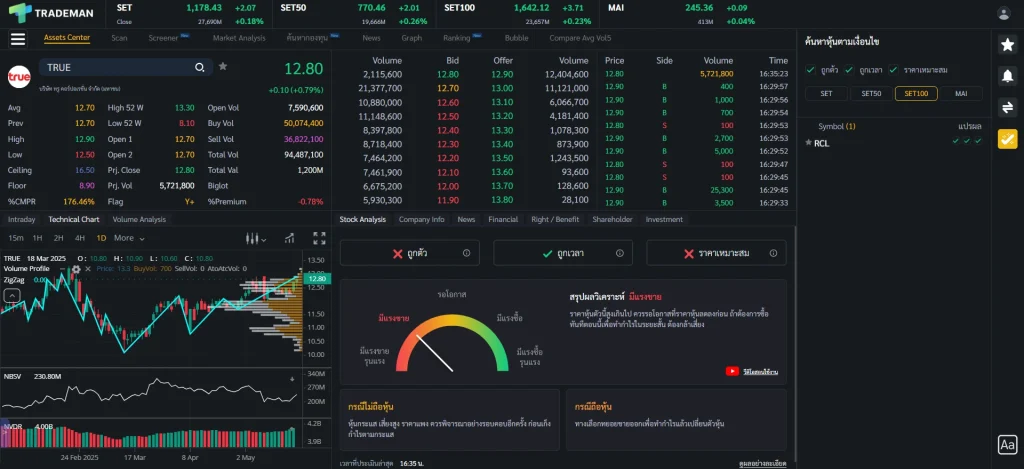Click the star to favorite TRUE
The height and width of the screenshot is (469, 1024).
[223, 66]
